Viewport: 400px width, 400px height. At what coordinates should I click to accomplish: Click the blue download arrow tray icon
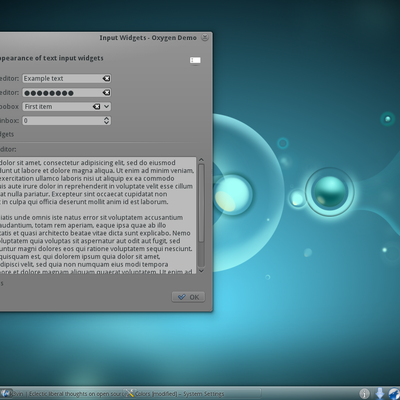click(380, 394)
